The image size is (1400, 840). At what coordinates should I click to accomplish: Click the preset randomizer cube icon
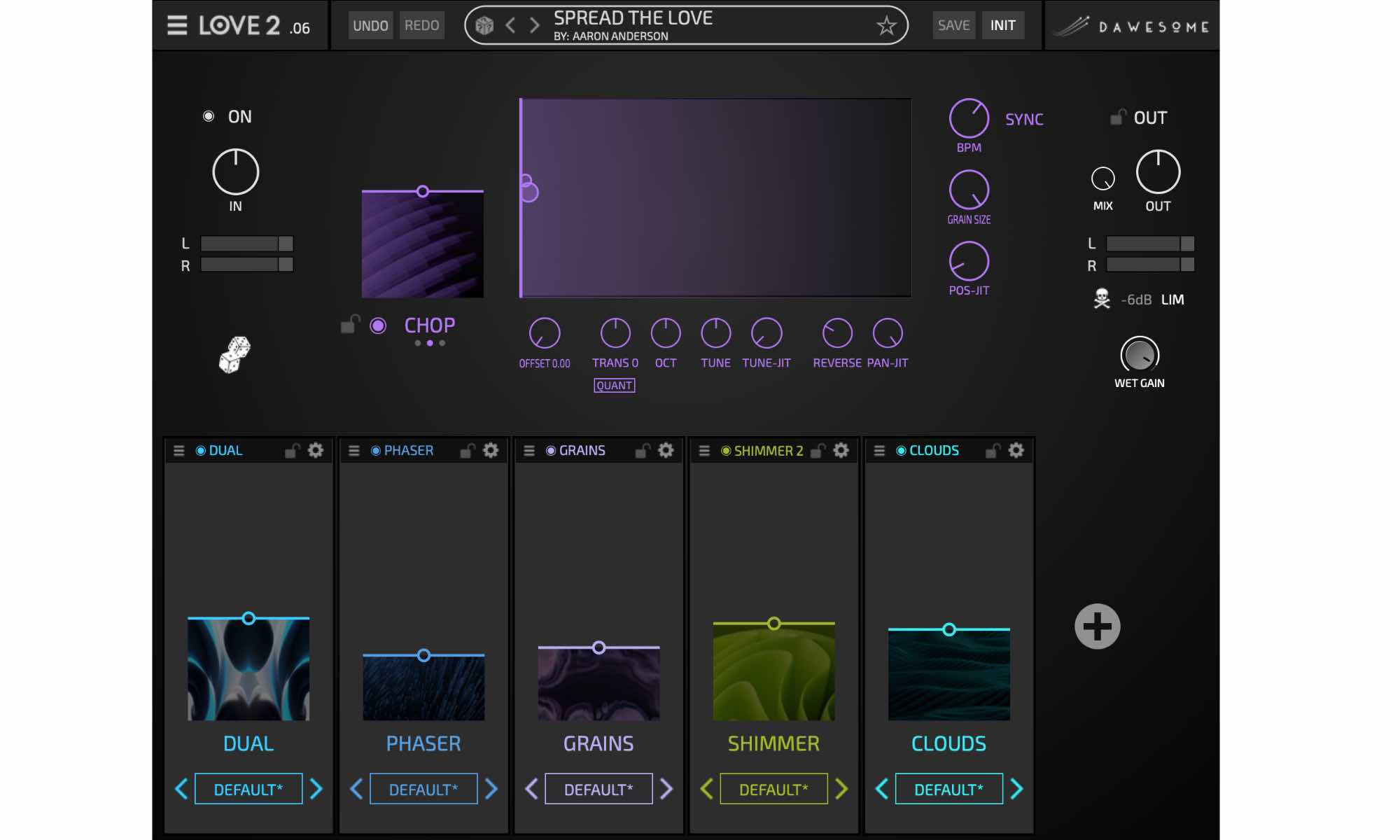point(484,26)
